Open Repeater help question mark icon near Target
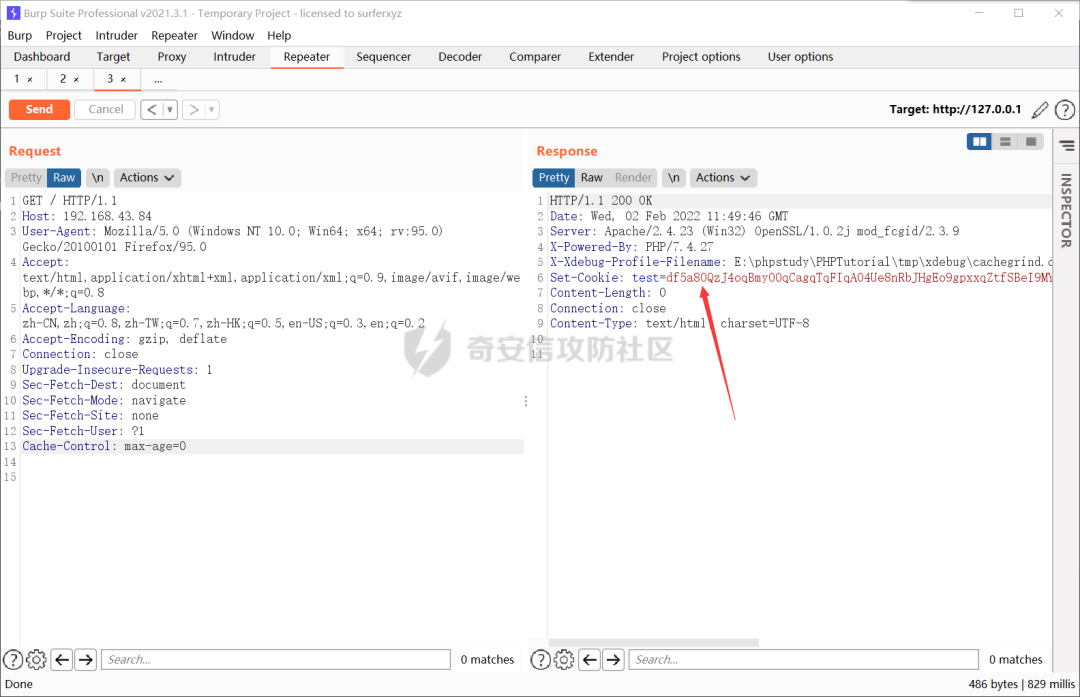The width and height of the screenshot is (1080, 697). [1065, 110]
